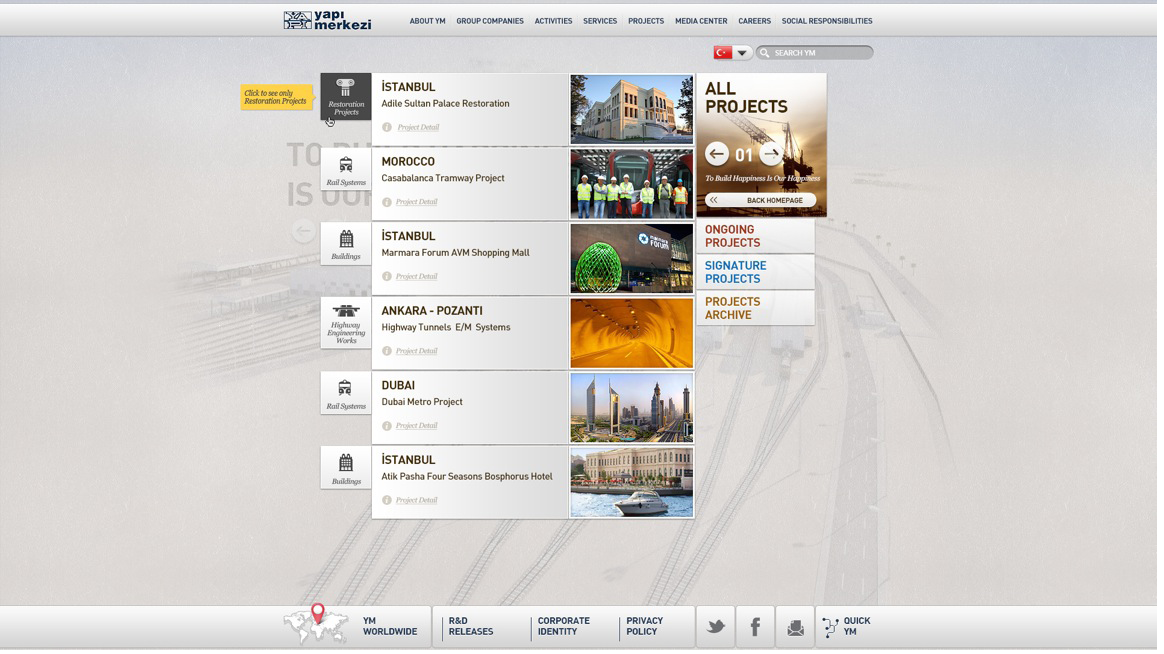Open the Group Companies menu

coord(492,22)
